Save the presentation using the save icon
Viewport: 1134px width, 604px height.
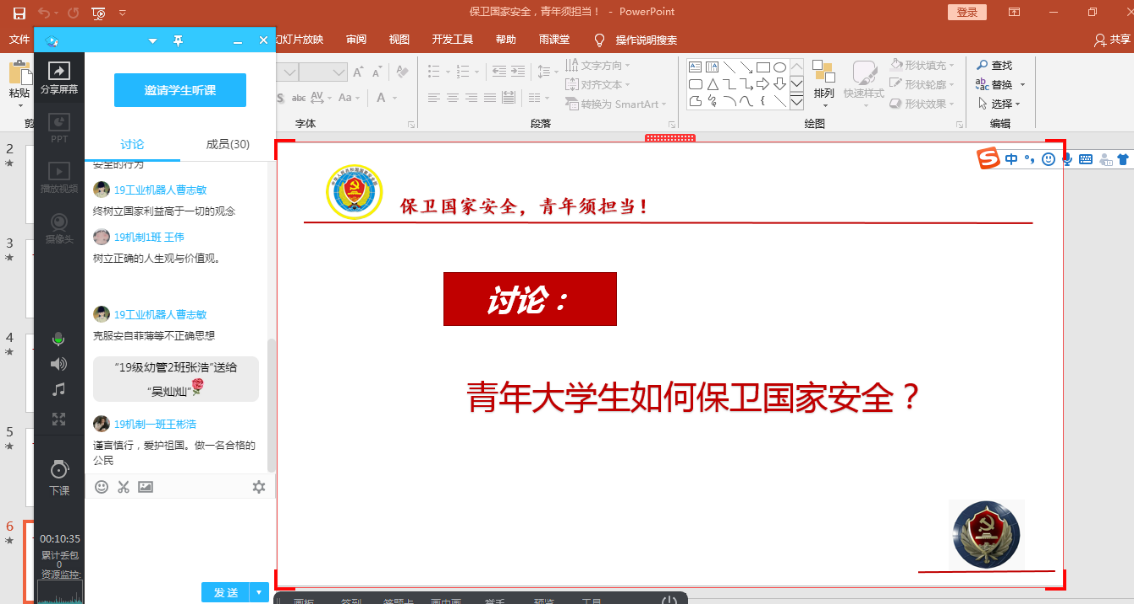(x=19, y=12)
